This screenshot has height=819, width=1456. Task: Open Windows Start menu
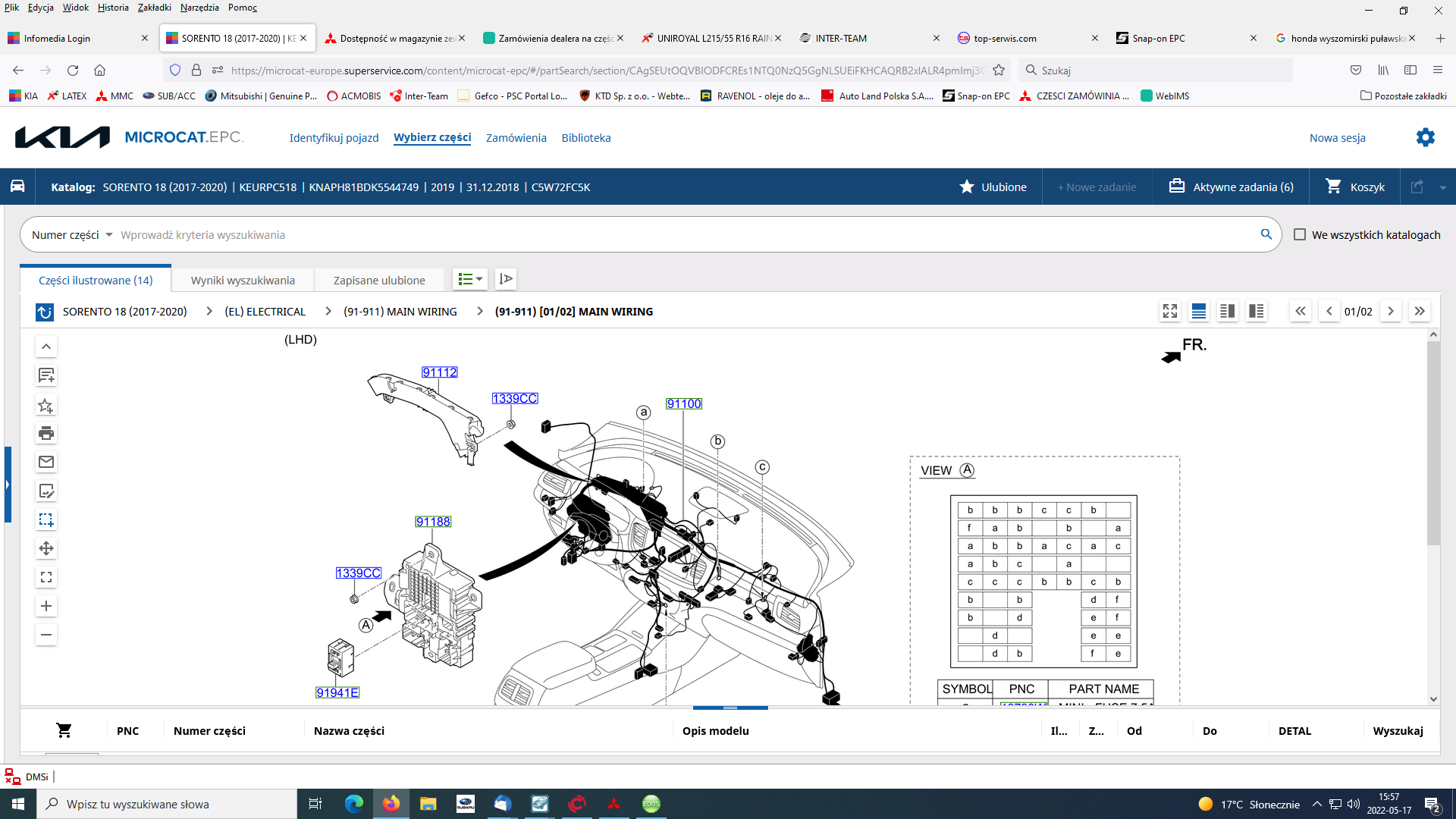[x=18, y=804]
